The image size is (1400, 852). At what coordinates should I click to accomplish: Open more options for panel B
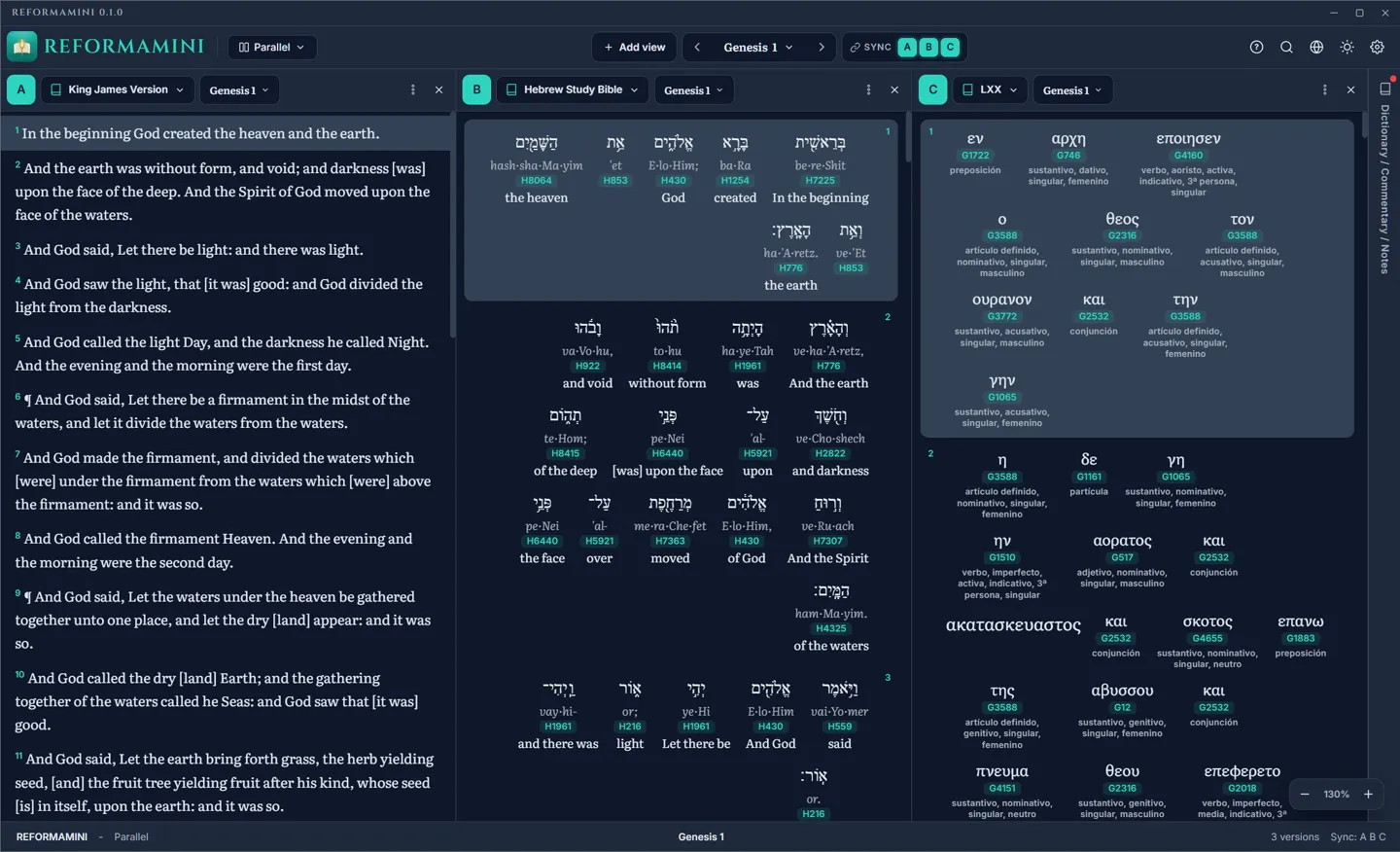[x=868, y=89]
